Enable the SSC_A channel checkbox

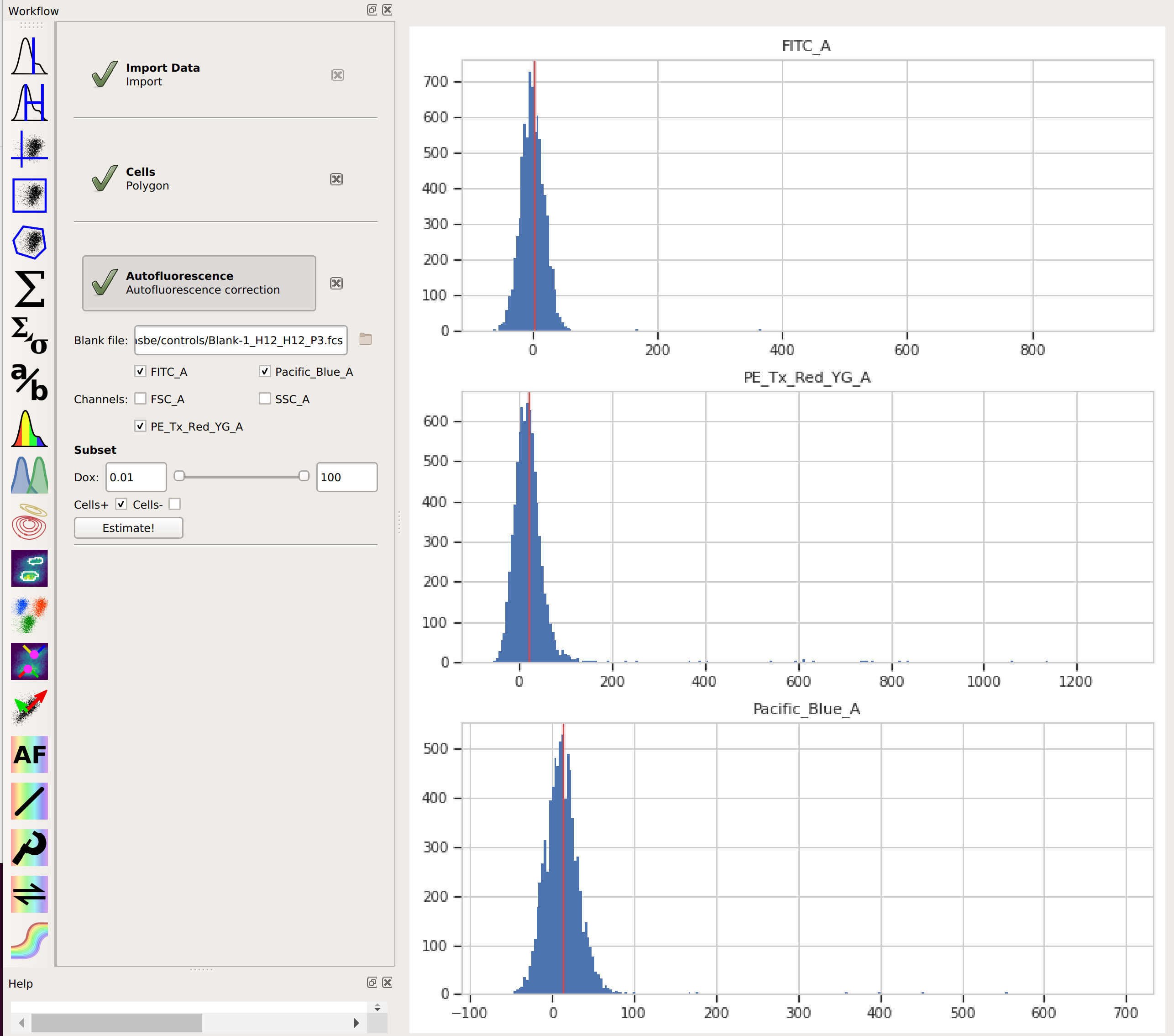coord(265,399)
